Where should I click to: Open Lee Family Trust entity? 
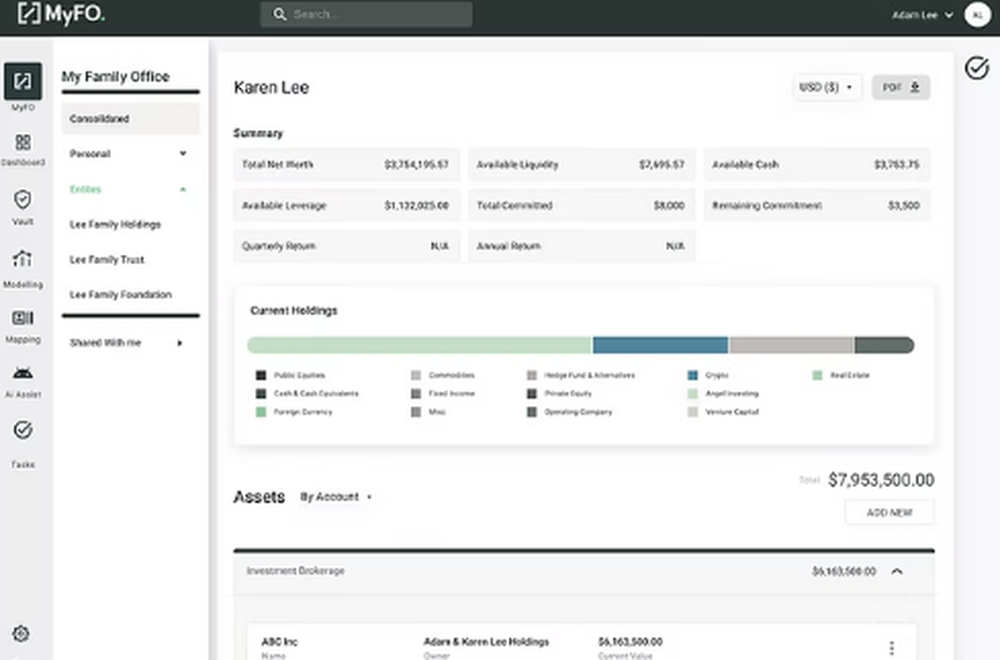click(x=107, y=260)
